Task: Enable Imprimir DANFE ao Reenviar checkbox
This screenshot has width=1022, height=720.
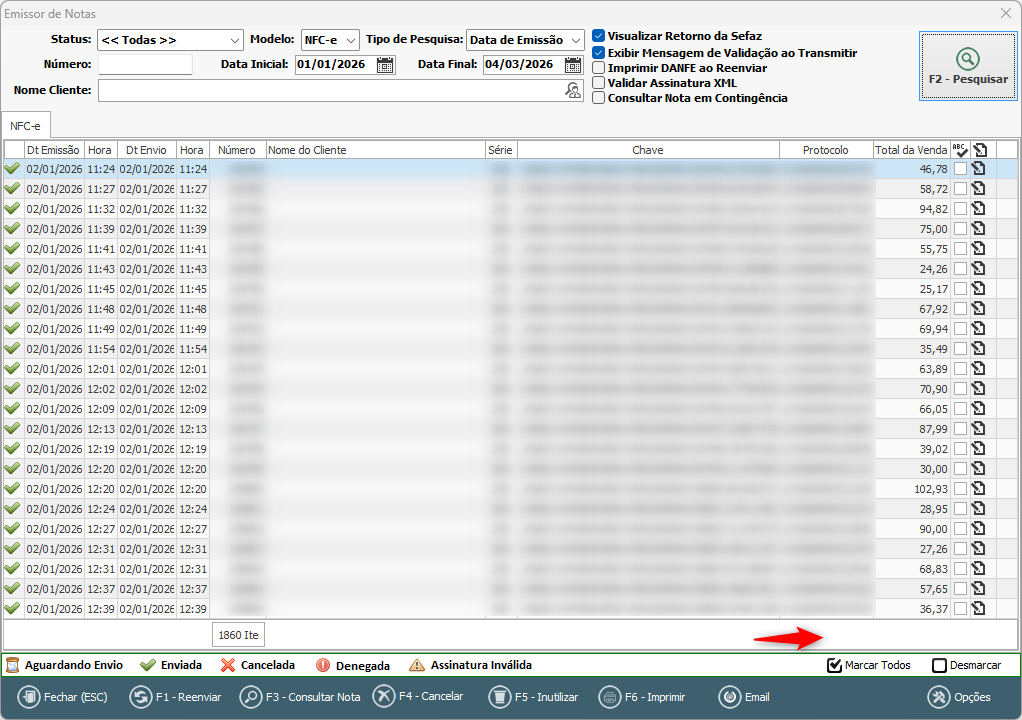Action: (599, 68)
